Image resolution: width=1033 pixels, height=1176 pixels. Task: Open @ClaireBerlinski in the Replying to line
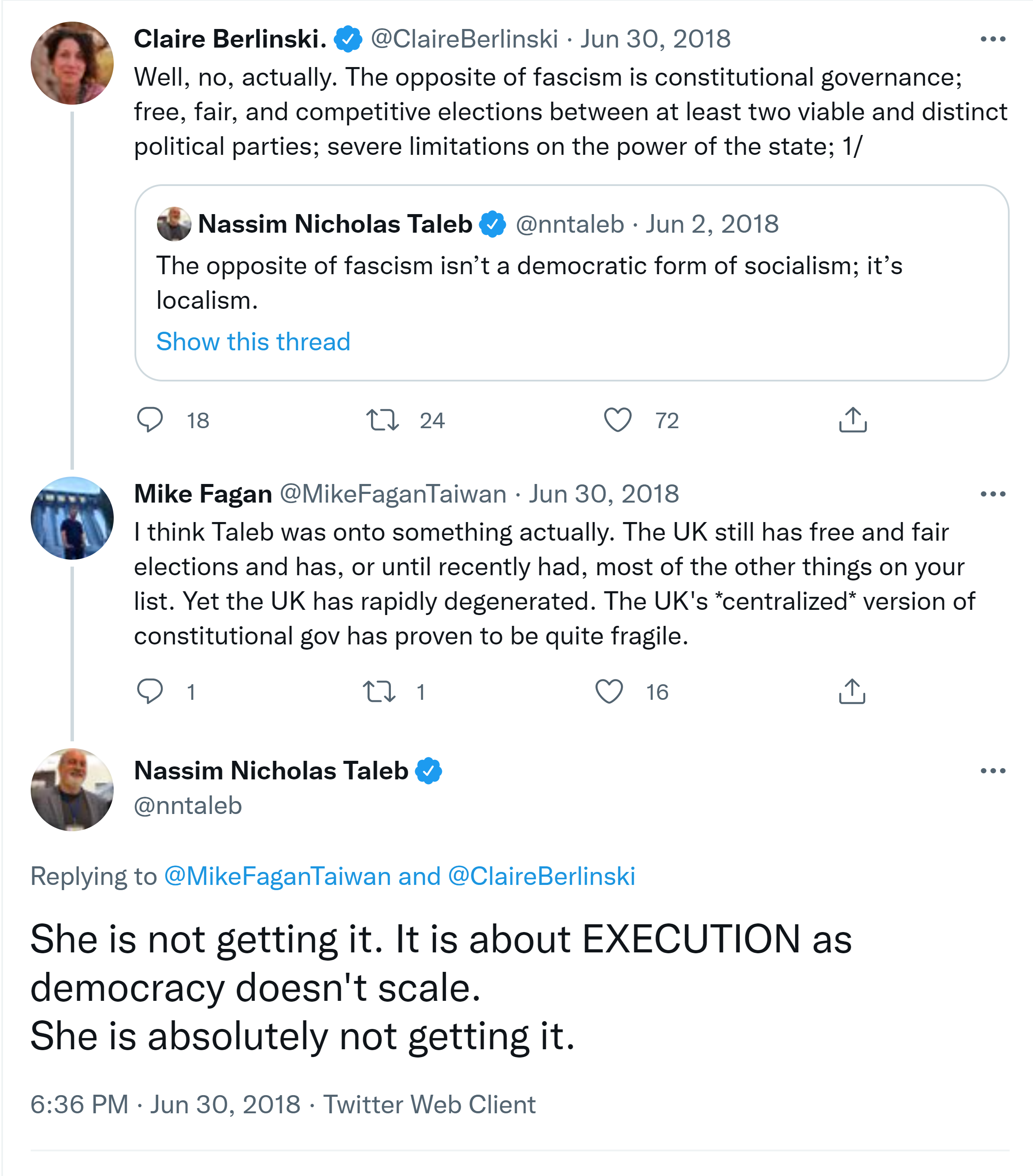(x=541, y=876)
